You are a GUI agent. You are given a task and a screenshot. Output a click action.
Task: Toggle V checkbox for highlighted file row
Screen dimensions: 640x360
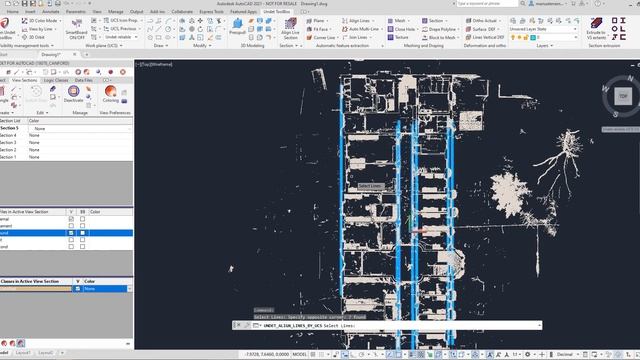coord(71,233)
